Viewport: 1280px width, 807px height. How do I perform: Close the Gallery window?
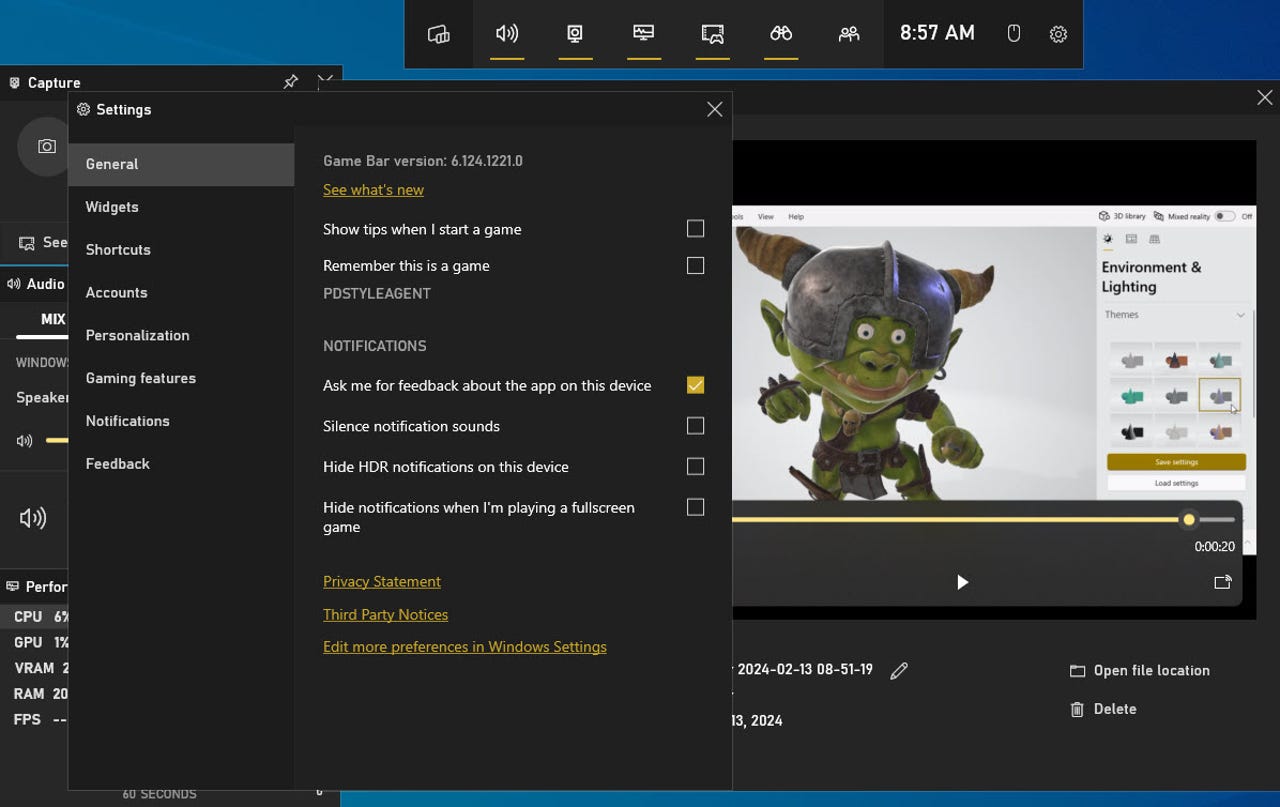click(x=1265, y=97)
